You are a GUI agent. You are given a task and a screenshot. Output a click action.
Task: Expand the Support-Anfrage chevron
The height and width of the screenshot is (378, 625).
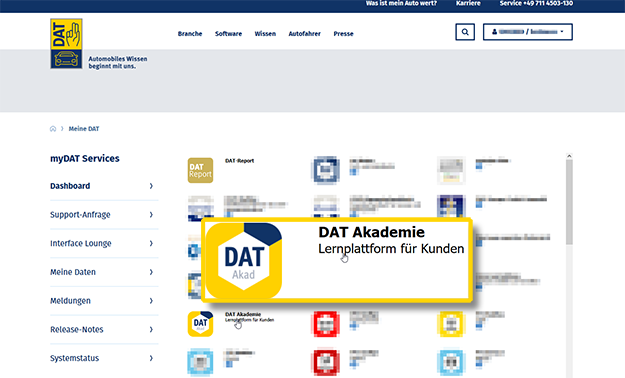[x=151, y=215]
